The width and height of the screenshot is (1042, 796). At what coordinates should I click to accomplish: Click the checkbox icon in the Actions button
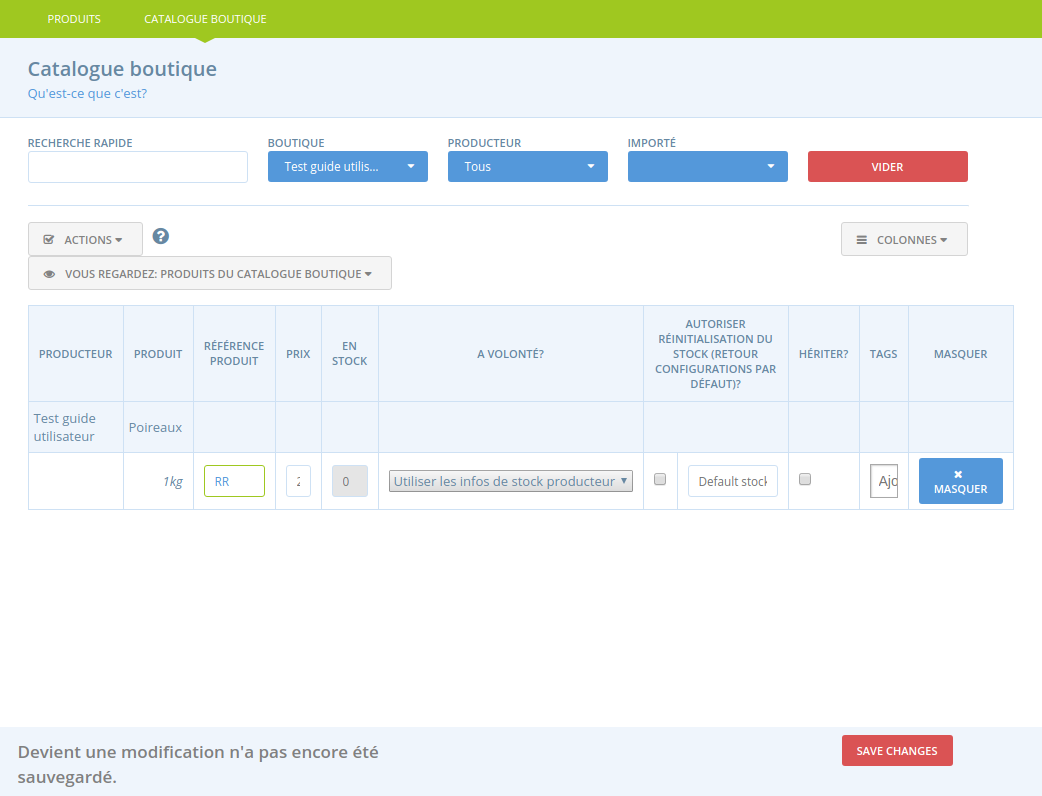point(49,240)
